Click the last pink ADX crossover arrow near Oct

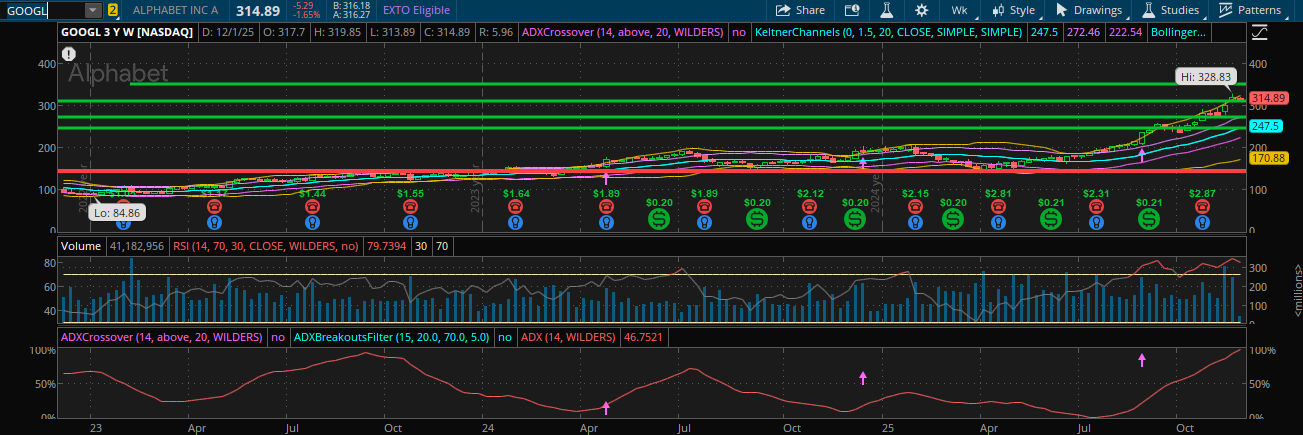[1141, 358]
